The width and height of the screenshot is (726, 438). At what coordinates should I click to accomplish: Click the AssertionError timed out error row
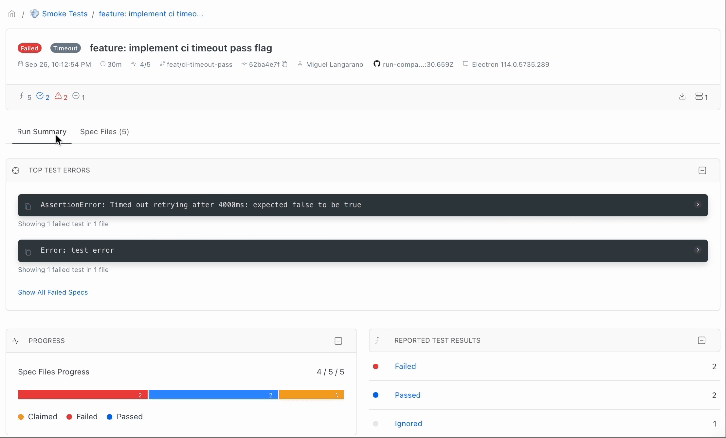(x=363, y=205)
